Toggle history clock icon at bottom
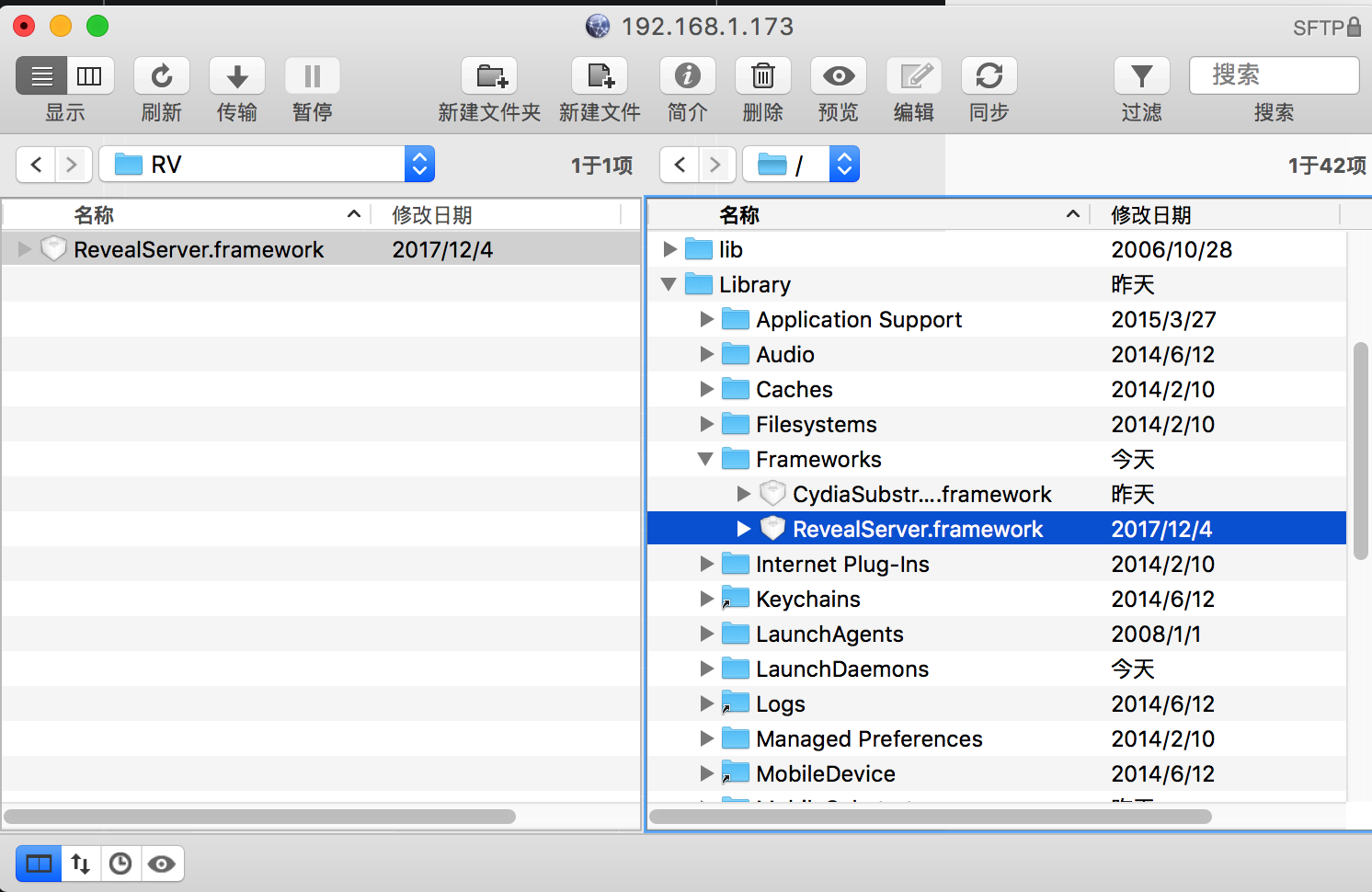Viewport: 1372px width, 892px height. tap(120, 863)
